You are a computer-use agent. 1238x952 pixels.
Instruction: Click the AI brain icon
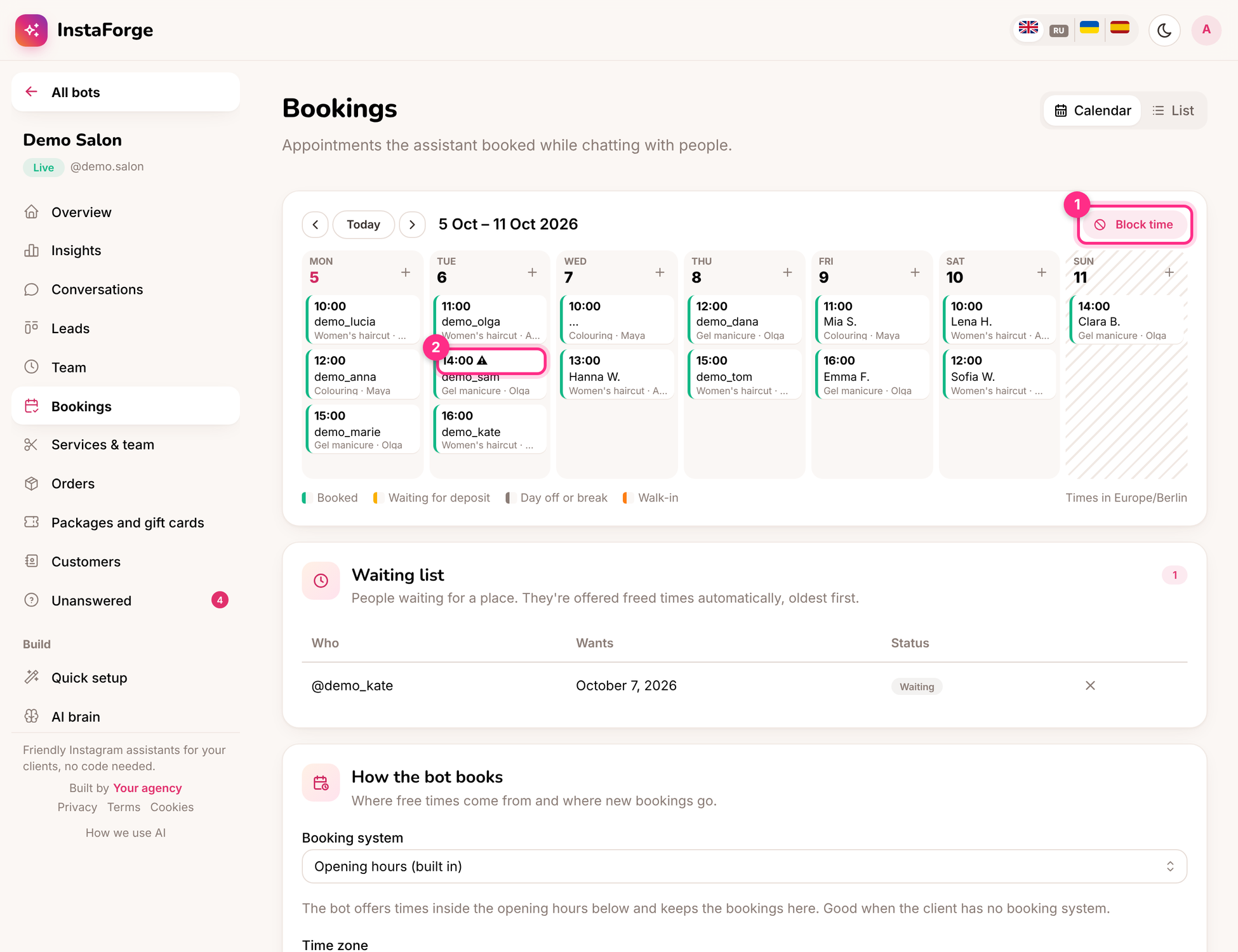coord(31,716)
